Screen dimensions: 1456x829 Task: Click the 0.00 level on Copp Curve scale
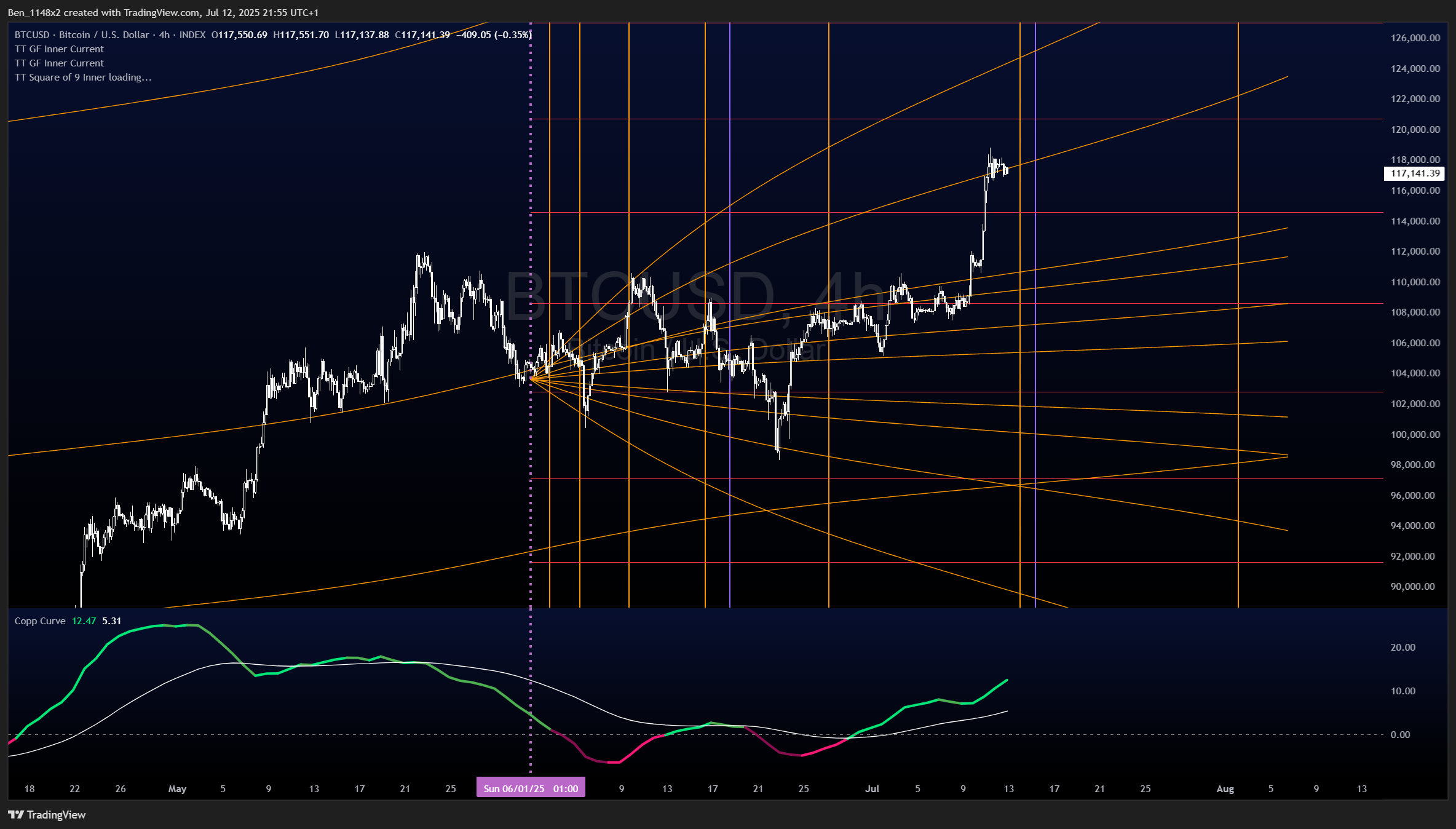point(1400,735)
